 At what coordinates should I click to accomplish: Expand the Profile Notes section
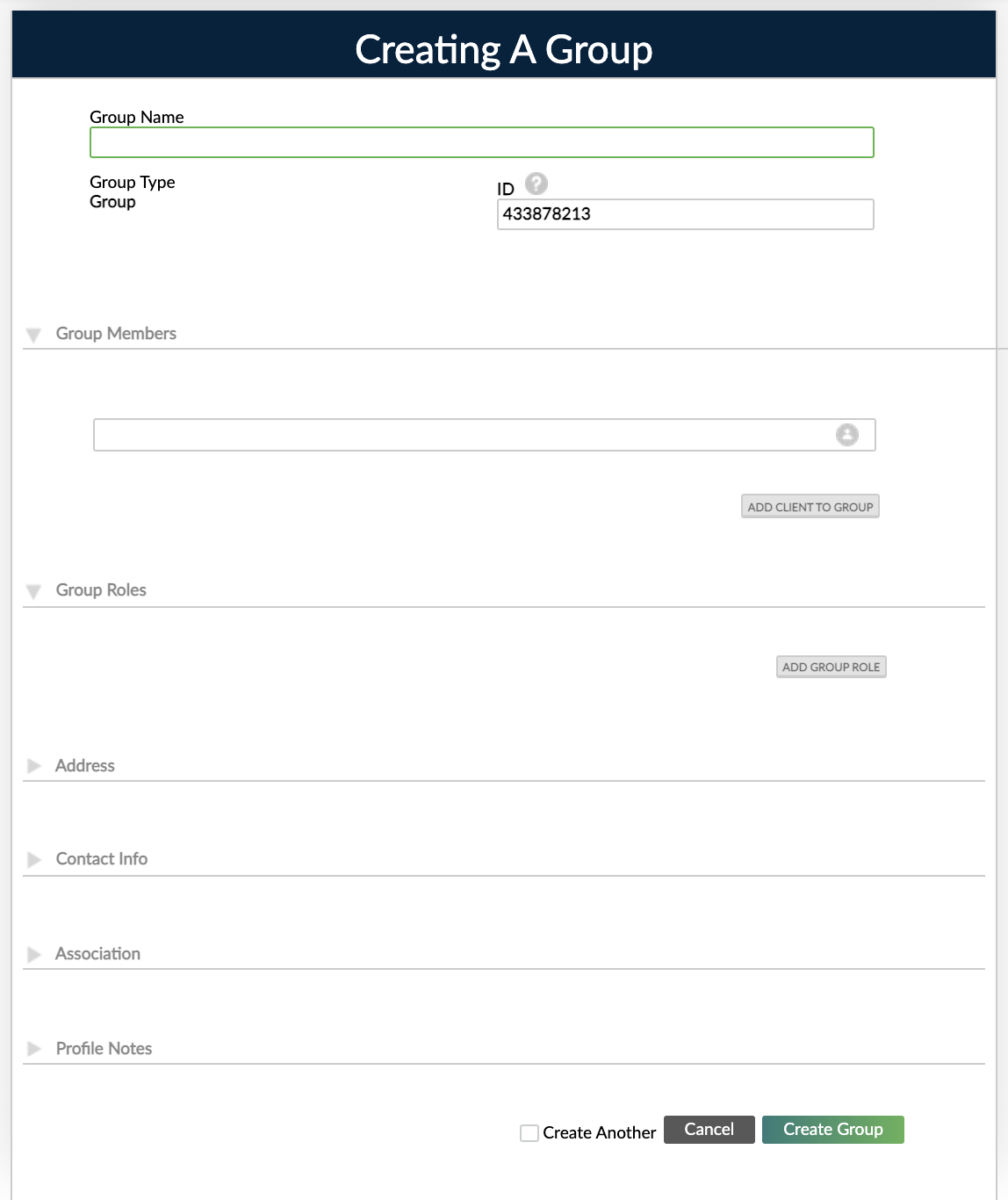34,1048
